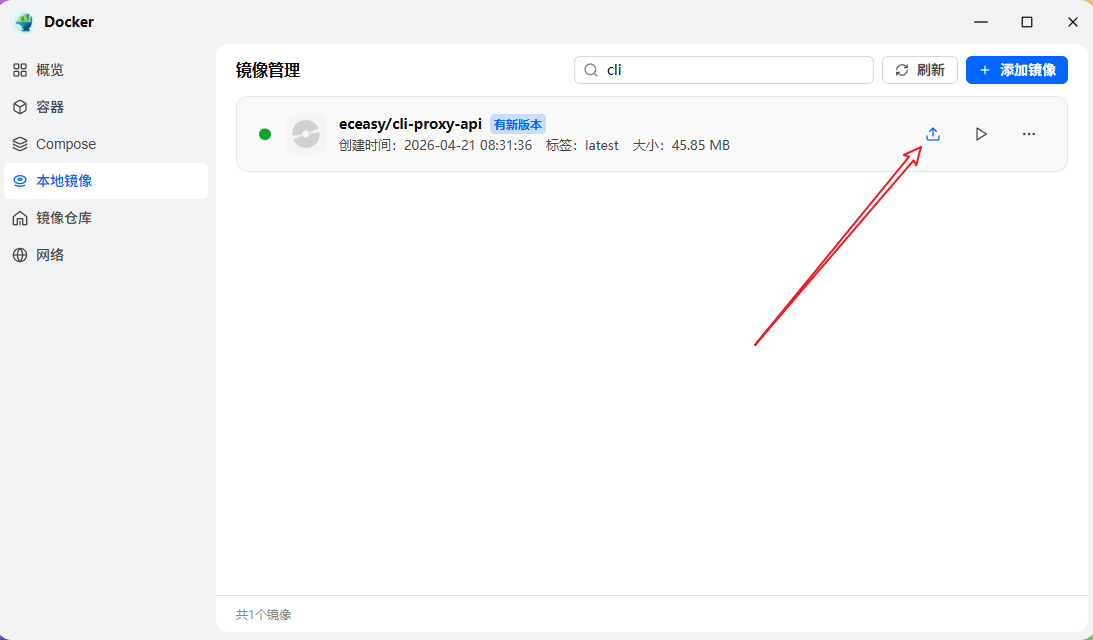Click the 镜像仓库 house icon
The width and height of the screenshot is (1093, 640).
pyautogui.click(x=20, y=218)
